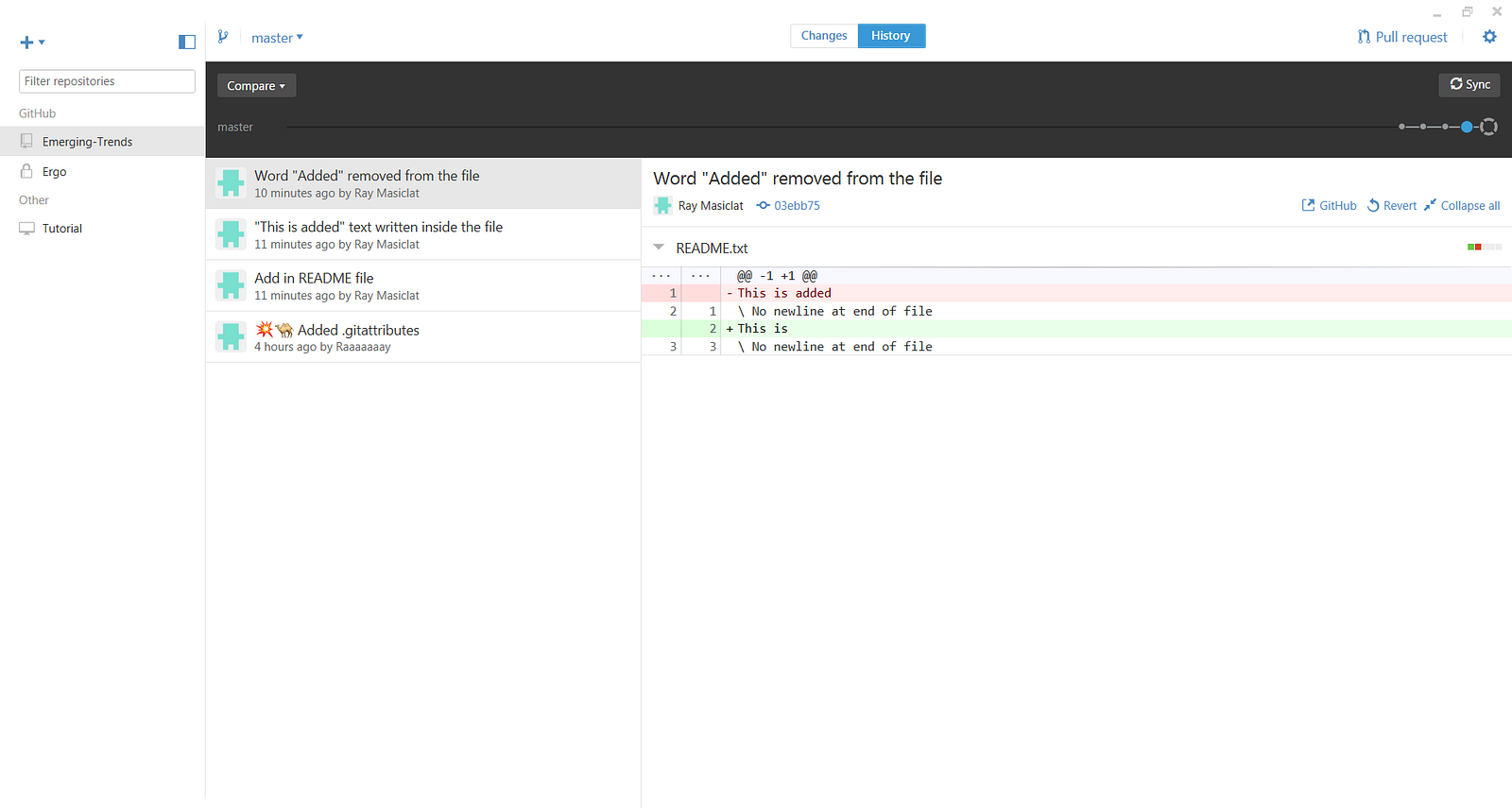Select the first commit dot on the timeline
This screenshot has height=808, width=1512.
click(x=1402, y=127)
